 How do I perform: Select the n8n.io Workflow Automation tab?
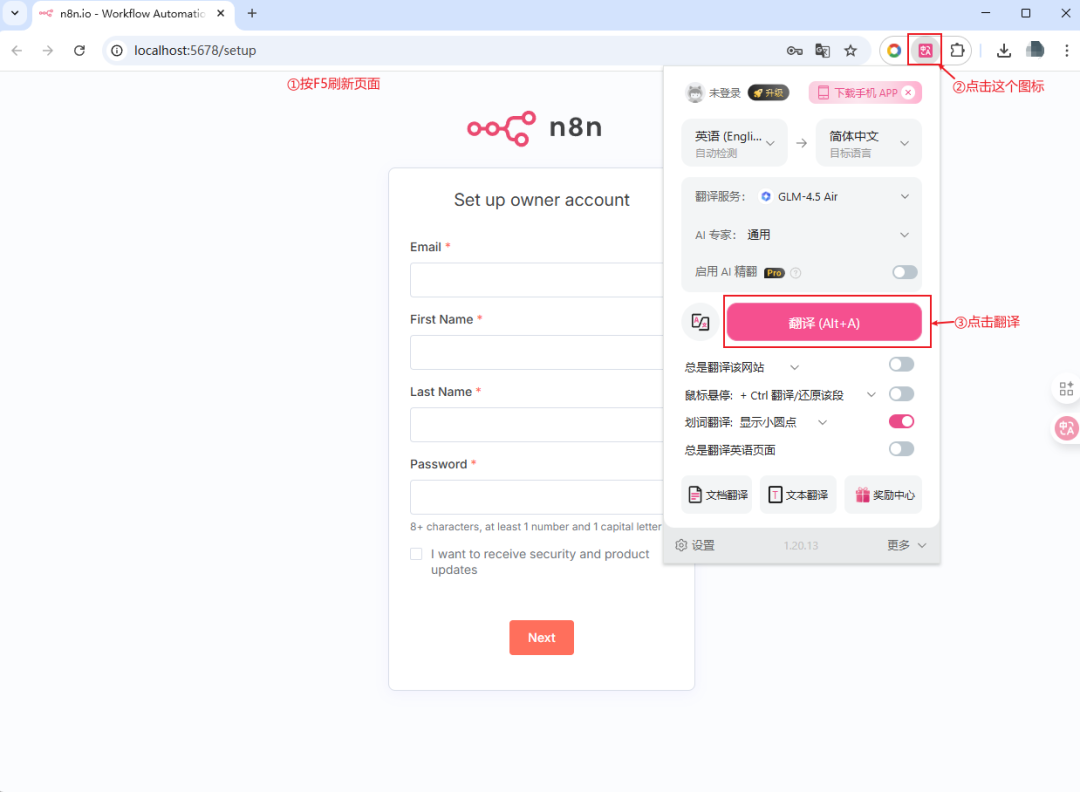tap(132, 13)
